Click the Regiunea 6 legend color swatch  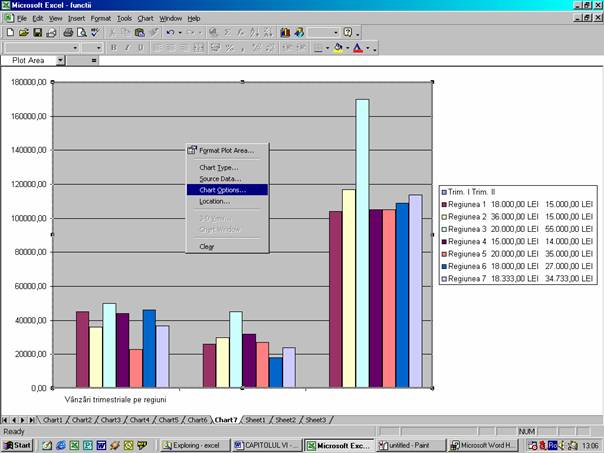445,267
